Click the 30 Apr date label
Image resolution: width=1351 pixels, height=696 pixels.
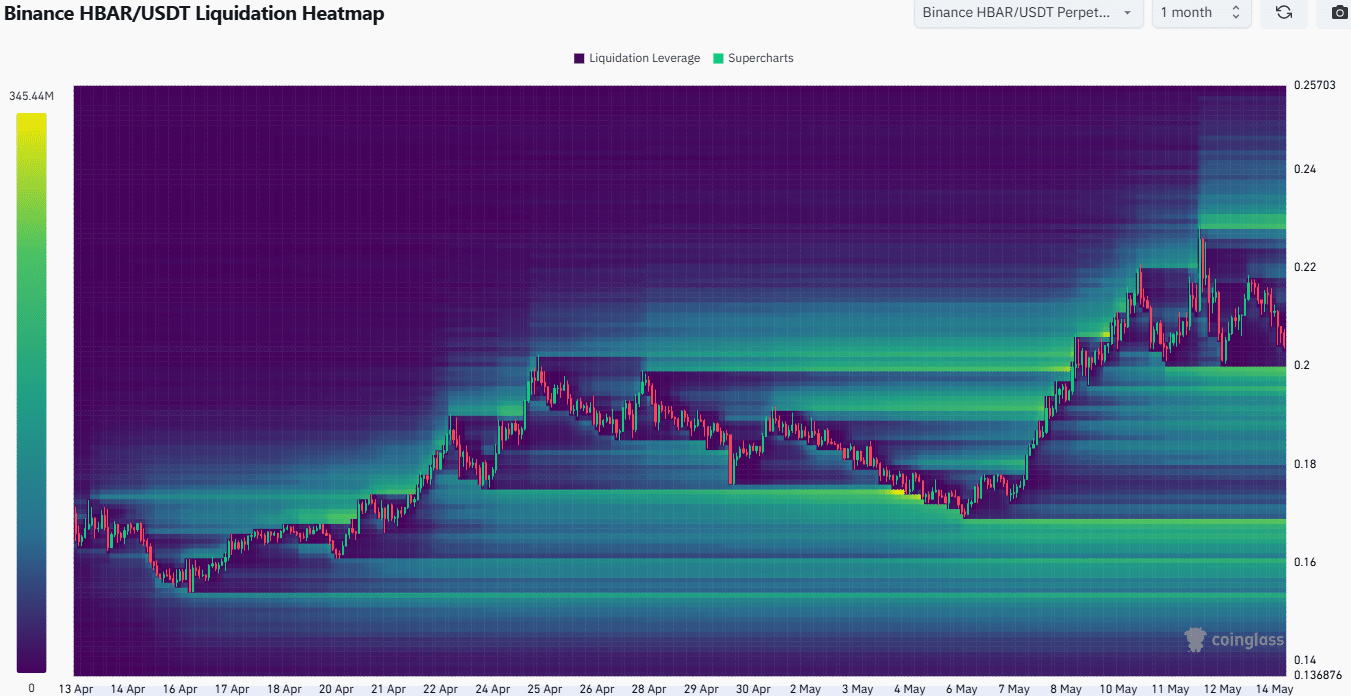[753, 689]
